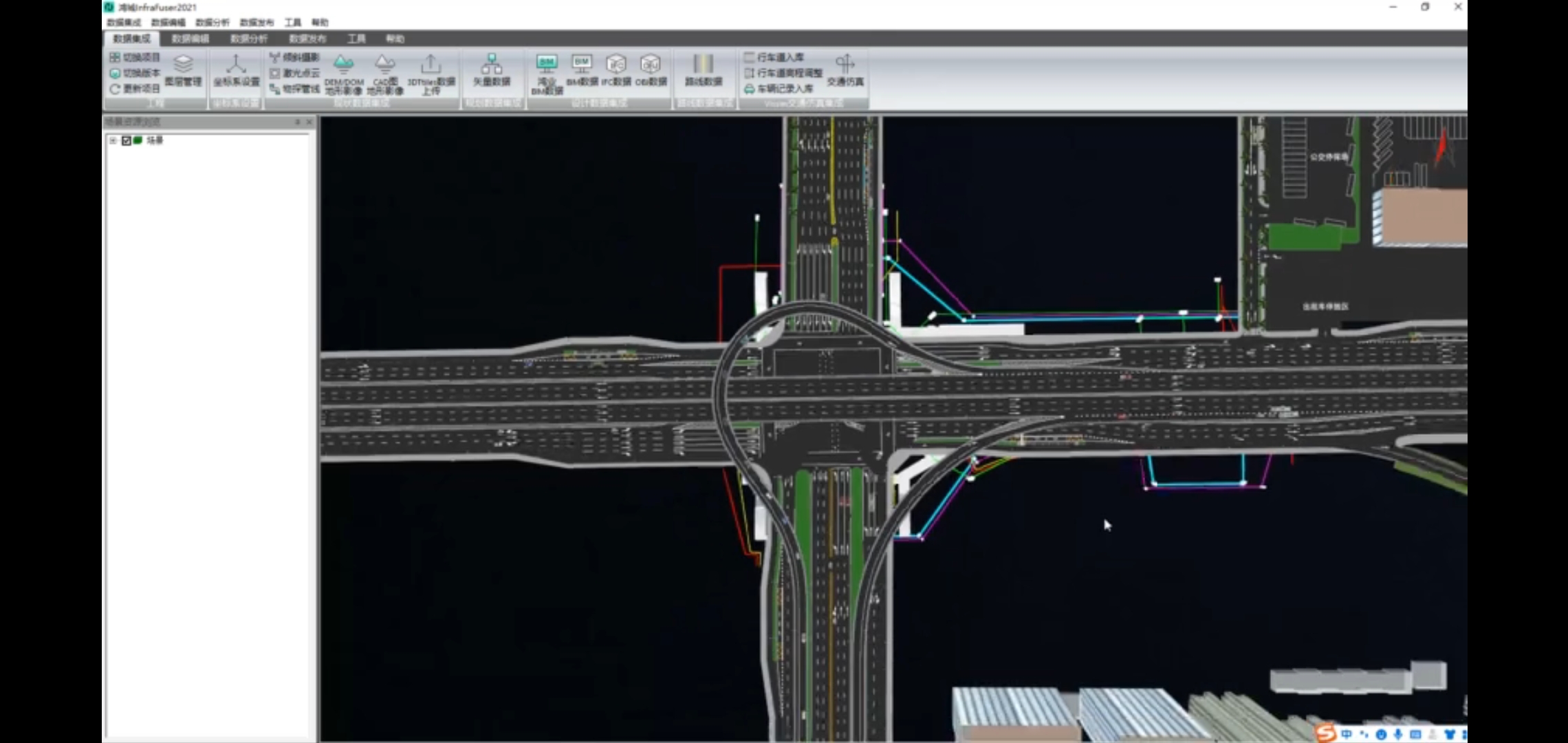Click the pink building in 3D view
1568x743 pixels.
1422,217
